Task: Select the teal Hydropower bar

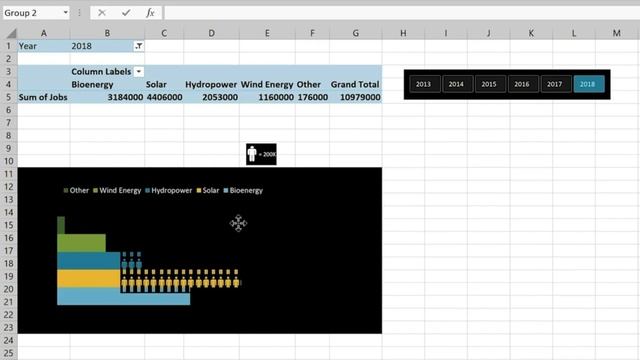Action: click(89, 261)
